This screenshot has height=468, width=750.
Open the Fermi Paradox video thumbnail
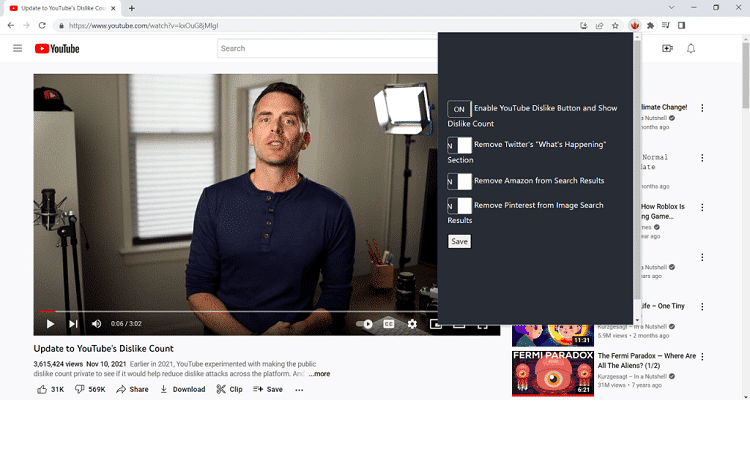click(552, 373)
